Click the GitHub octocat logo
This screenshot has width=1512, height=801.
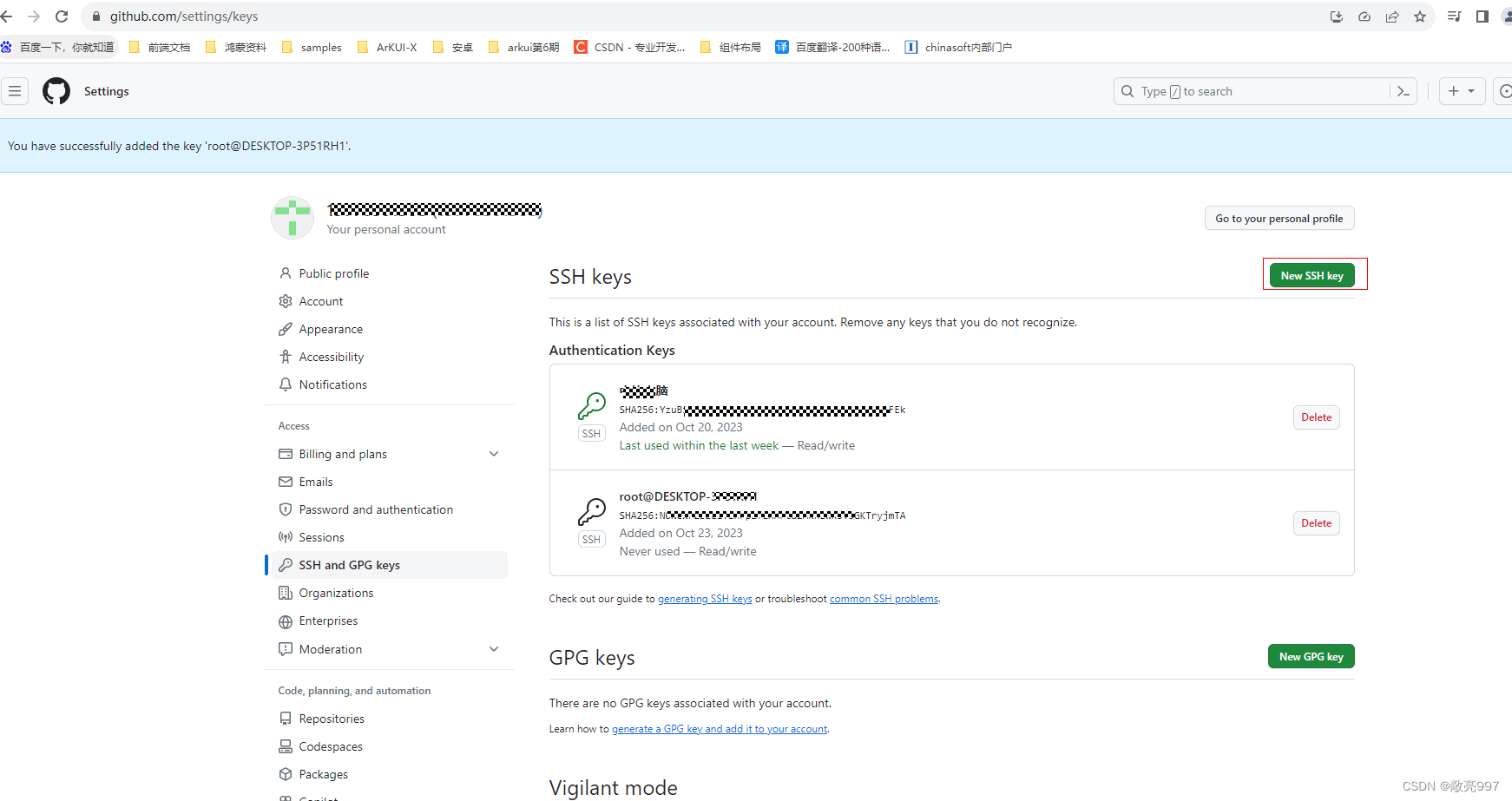pyautogui.click(x=56, y=90)
